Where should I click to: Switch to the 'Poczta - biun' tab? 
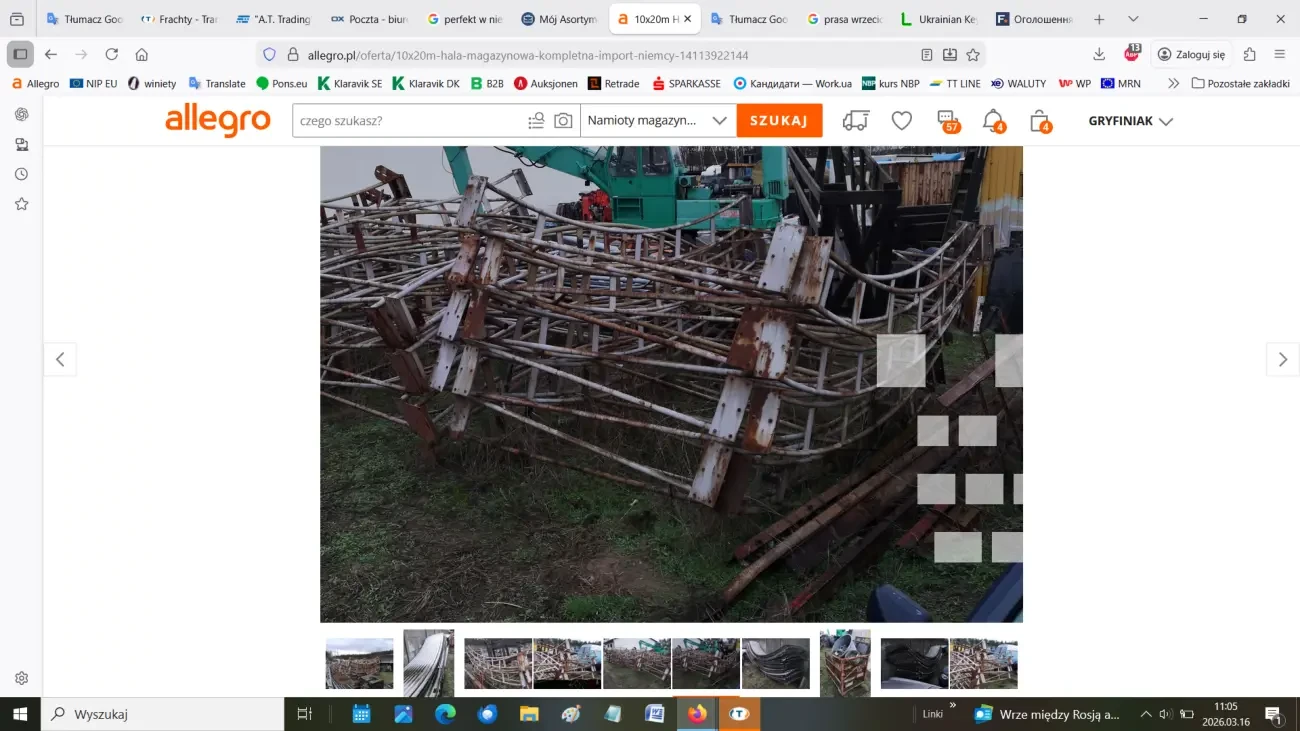pos(371,19)
